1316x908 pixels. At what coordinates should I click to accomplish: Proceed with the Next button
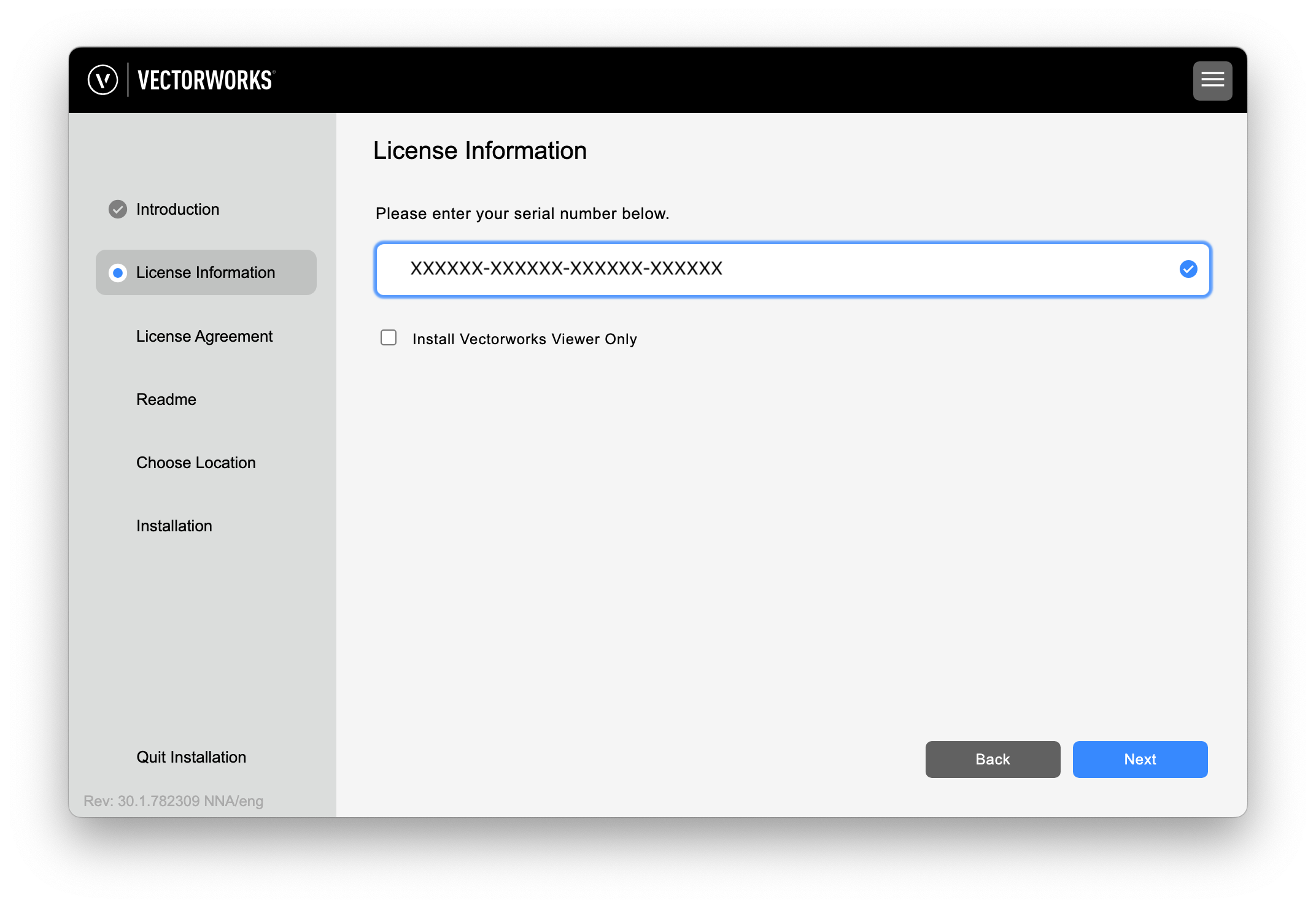pyautogui.click(x=1140, y=759)
